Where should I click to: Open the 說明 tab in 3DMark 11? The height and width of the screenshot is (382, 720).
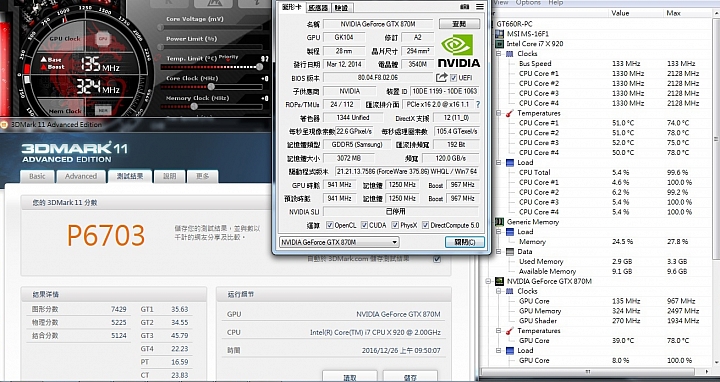(169, 176)
